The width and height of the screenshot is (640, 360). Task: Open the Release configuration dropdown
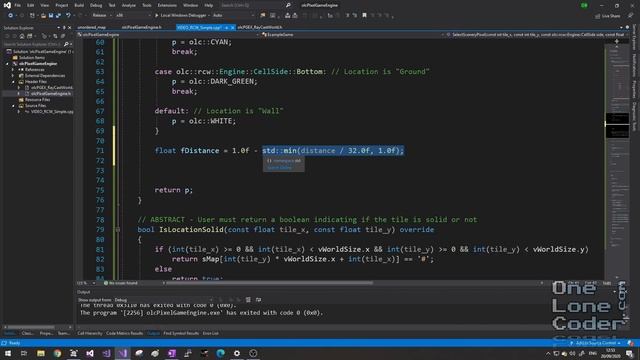click(102, 16)
